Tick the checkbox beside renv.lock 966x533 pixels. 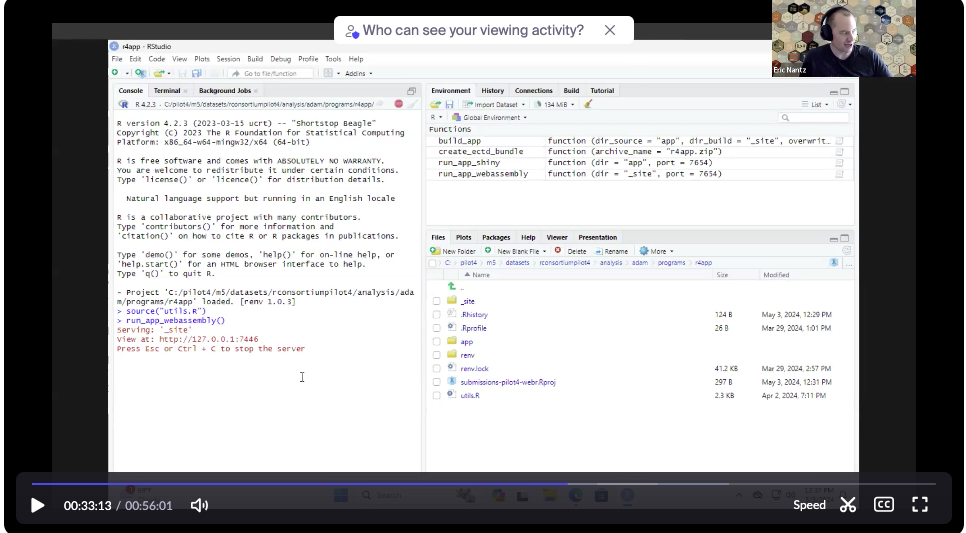(436, 369)
